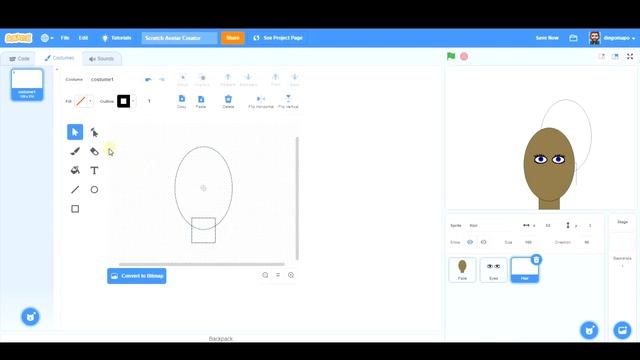Click the green flag

pos(451,56)
